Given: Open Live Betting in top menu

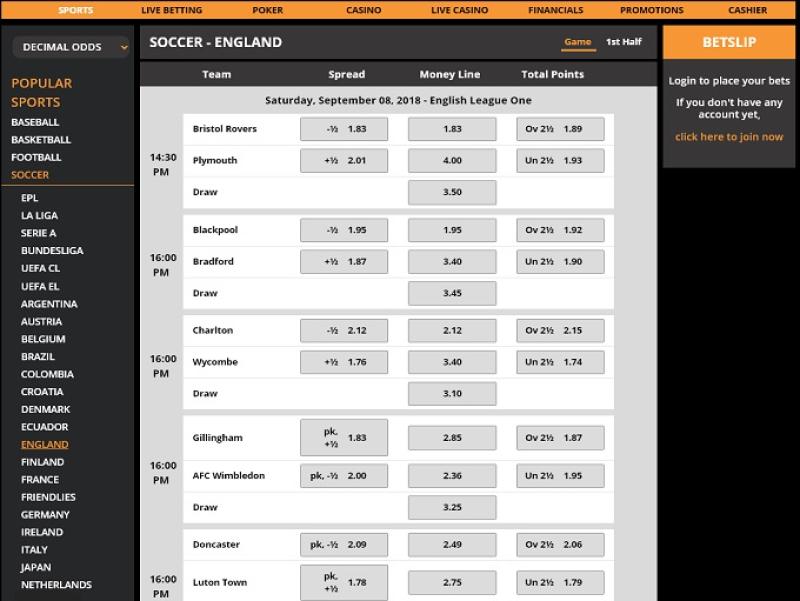Looking at the screenshot, I should tap(171, 10).
